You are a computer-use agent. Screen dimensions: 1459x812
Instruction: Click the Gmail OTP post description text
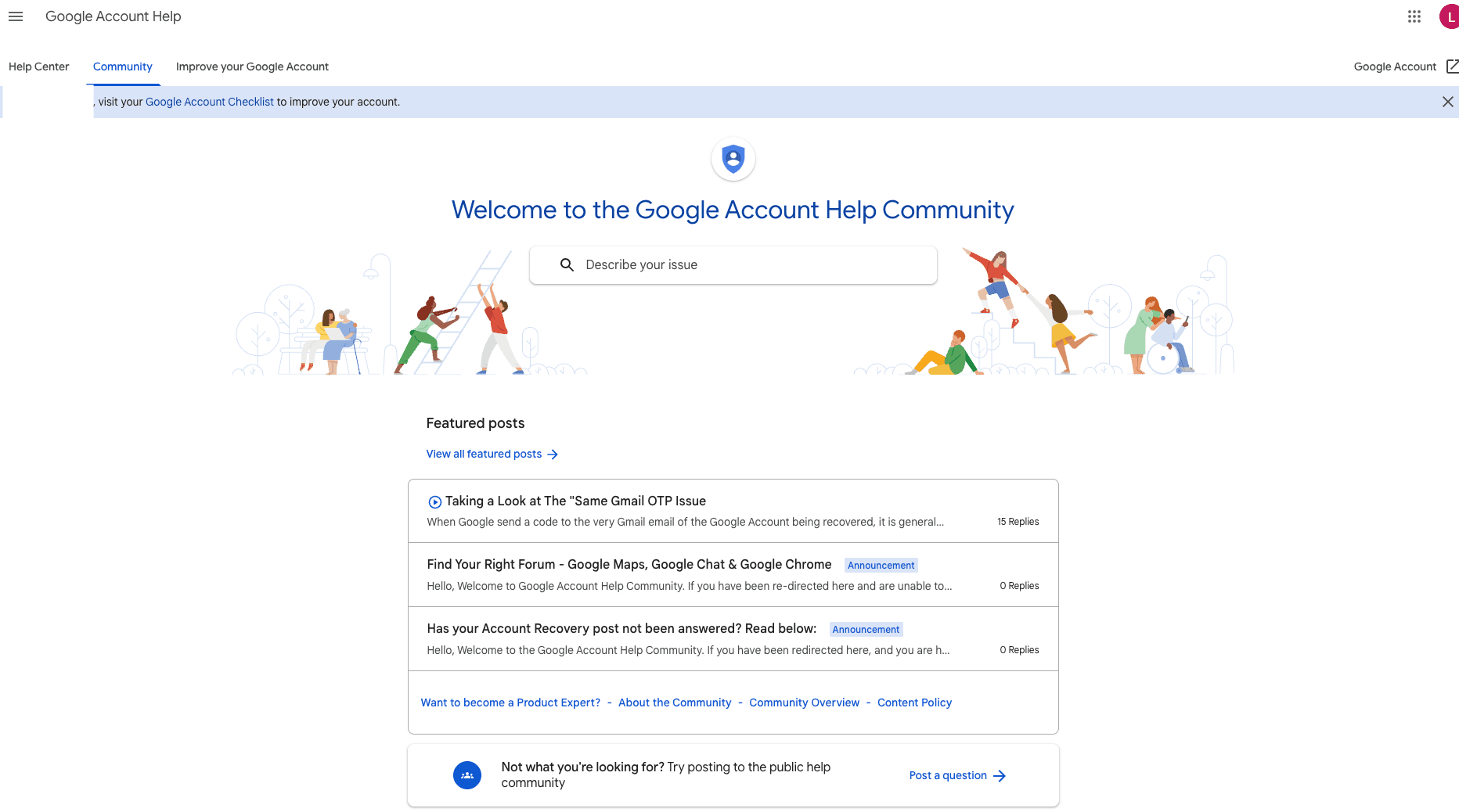[685, 522]
